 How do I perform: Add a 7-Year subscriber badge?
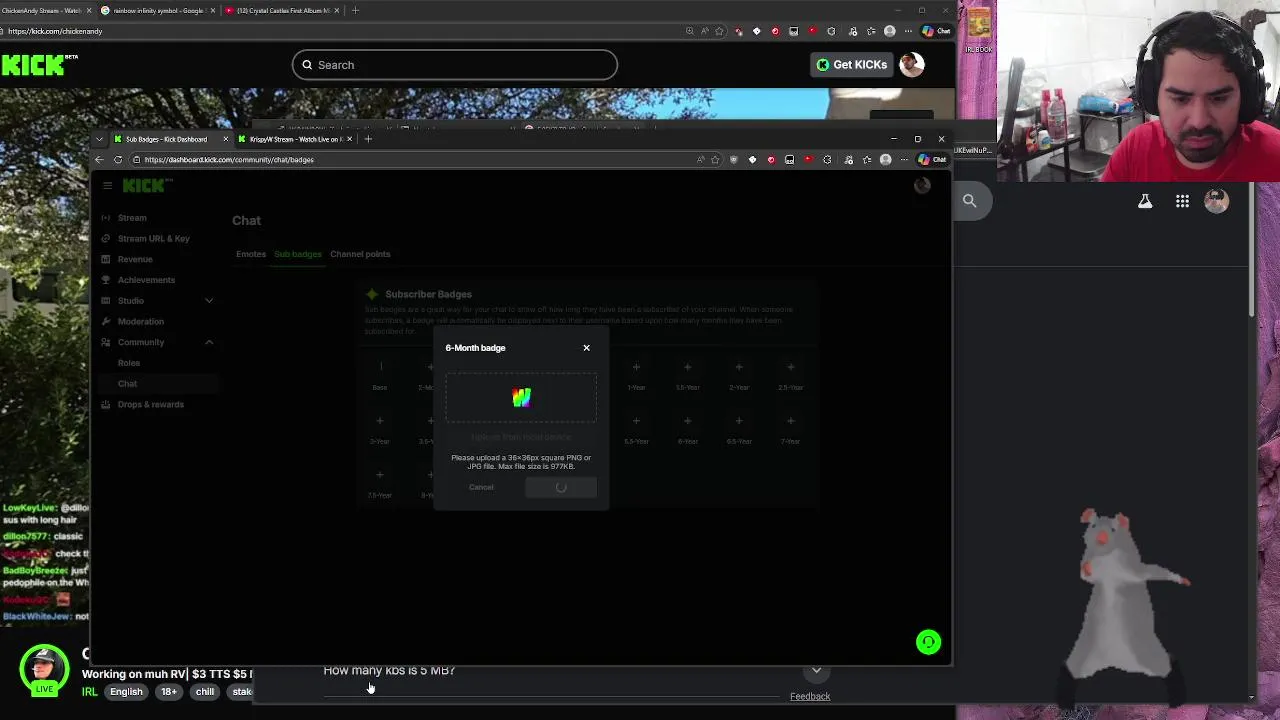790,421
